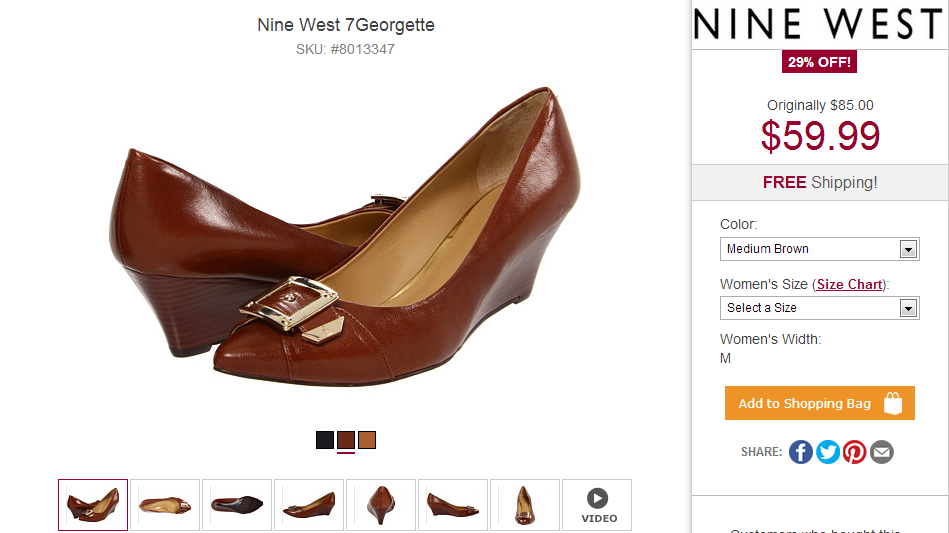
Task: Click the main shoe product image
Action: (345, 237)
